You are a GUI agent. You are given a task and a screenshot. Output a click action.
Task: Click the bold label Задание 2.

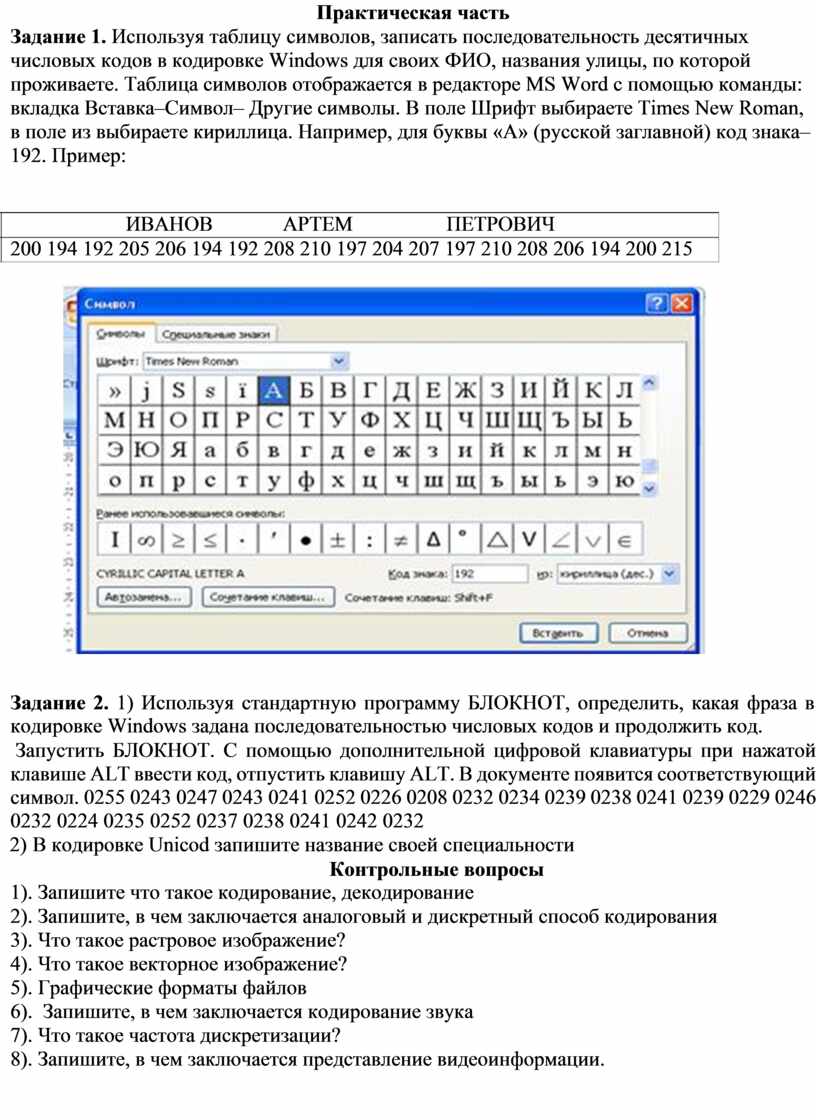(59, 703)
